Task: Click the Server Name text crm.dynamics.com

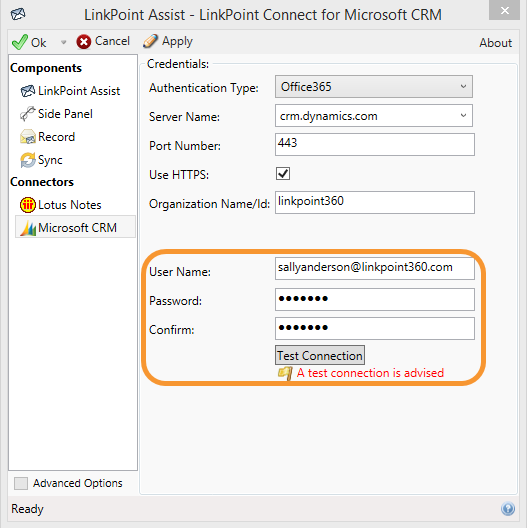Action: (x=329, y=116)
